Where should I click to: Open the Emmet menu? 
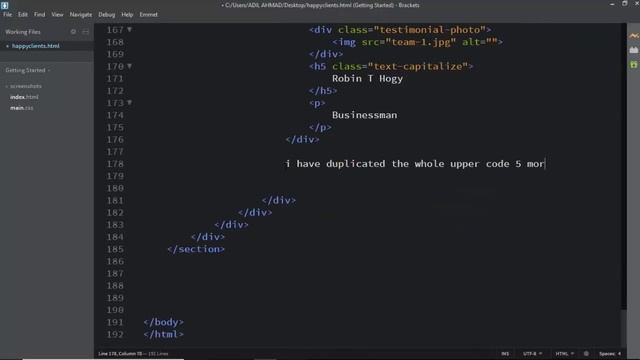tap(149, 14)
